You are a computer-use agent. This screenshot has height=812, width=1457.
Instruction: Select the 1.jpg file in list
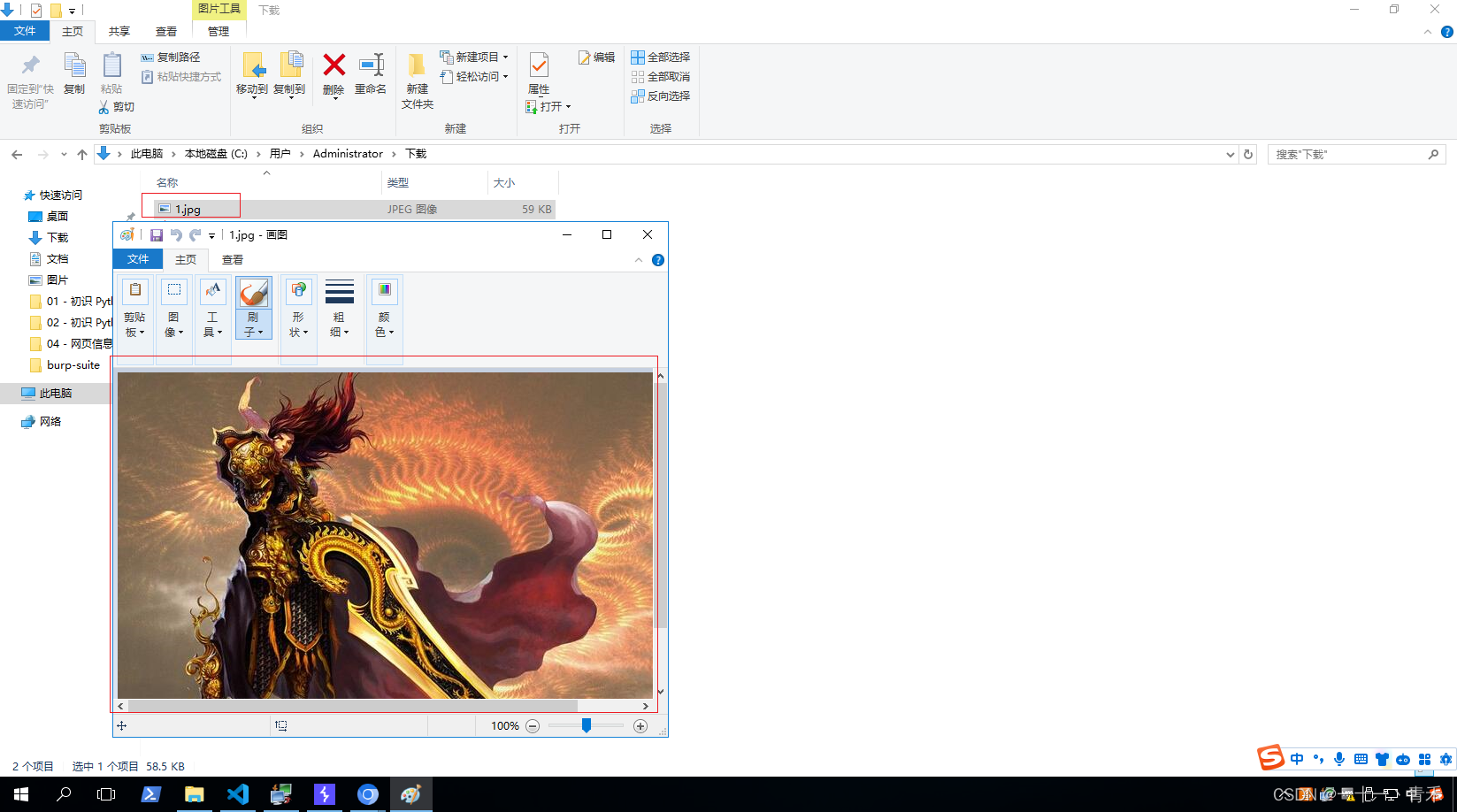pyautogui.click(x=354, y=210)
